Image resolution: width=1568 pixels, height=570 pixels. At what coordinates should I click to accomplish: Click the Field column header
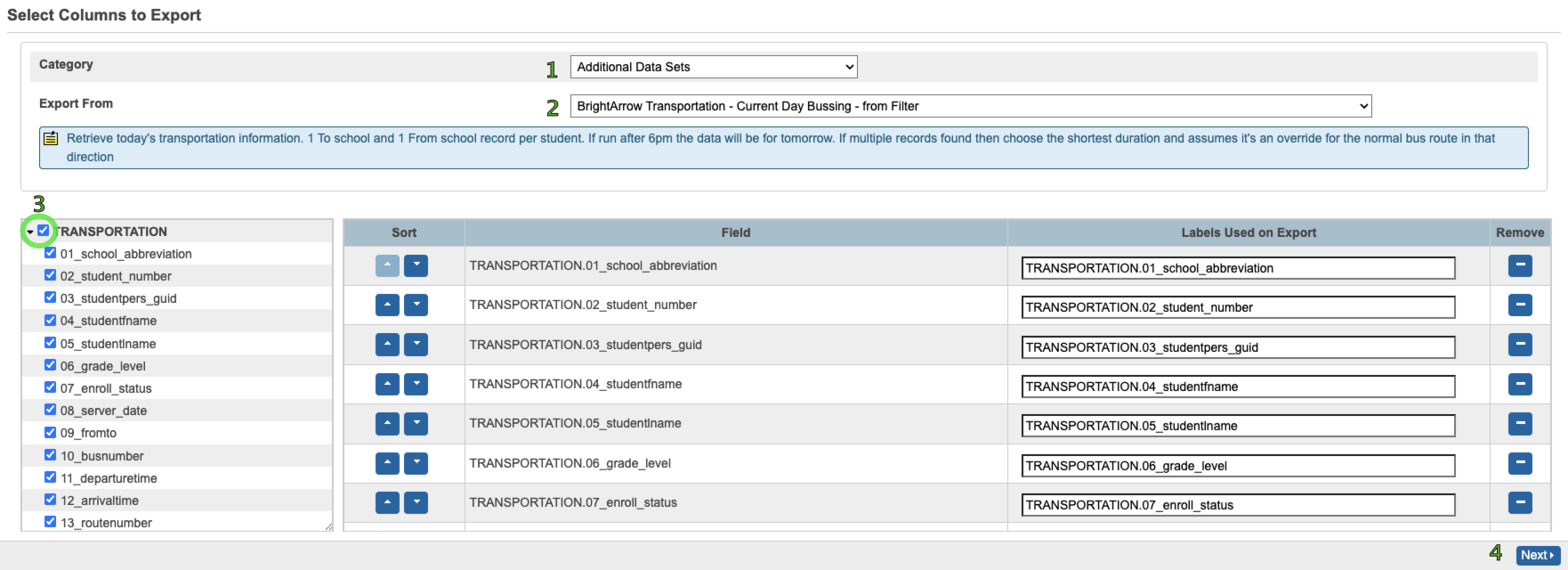[736, 232]
